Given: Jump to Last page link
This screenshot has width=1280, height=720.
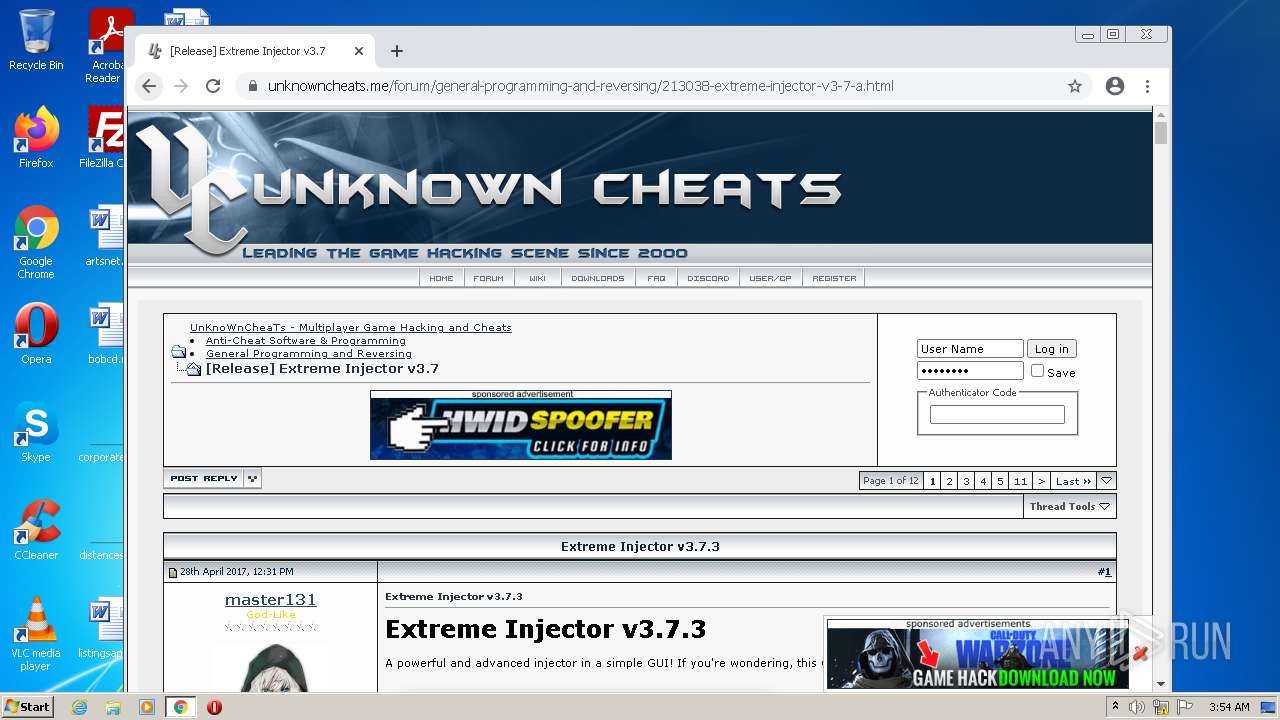Looking at the screenshot, I should (1073, 481).
